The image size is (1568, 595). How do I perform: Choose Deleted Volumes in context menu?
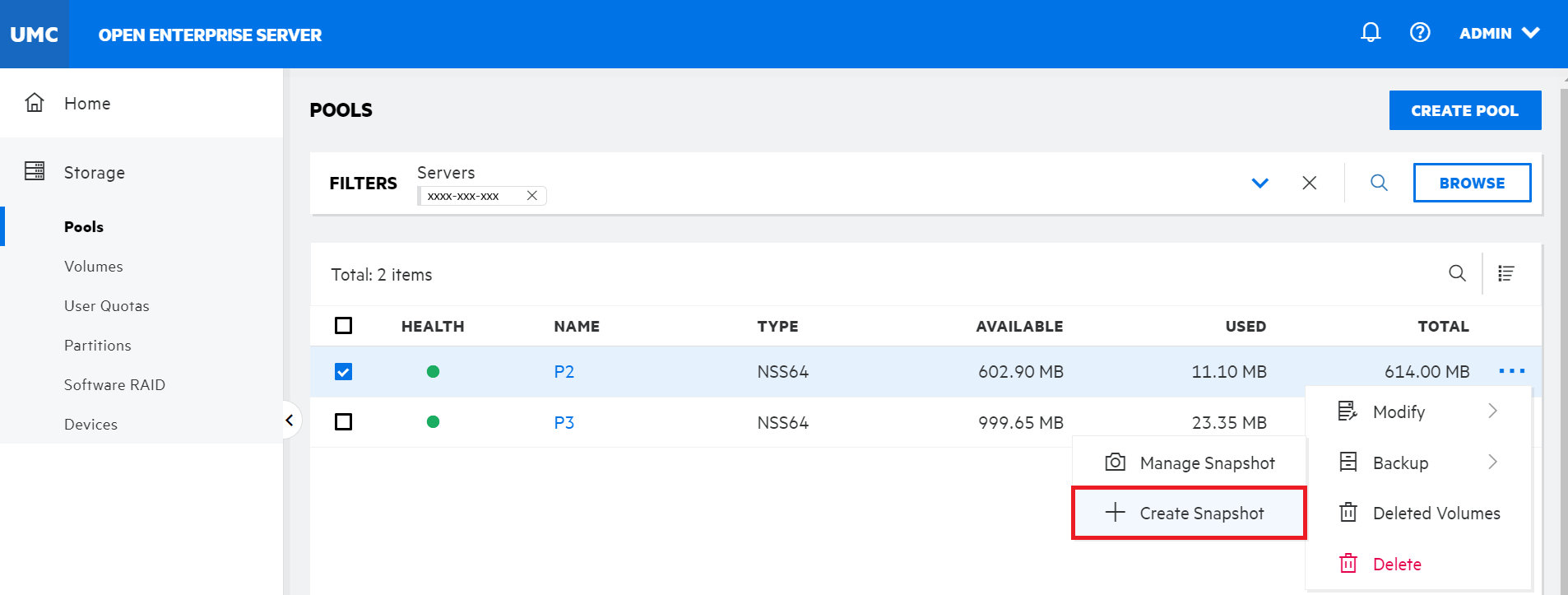pyautogui.click(x=1436, y=514)
